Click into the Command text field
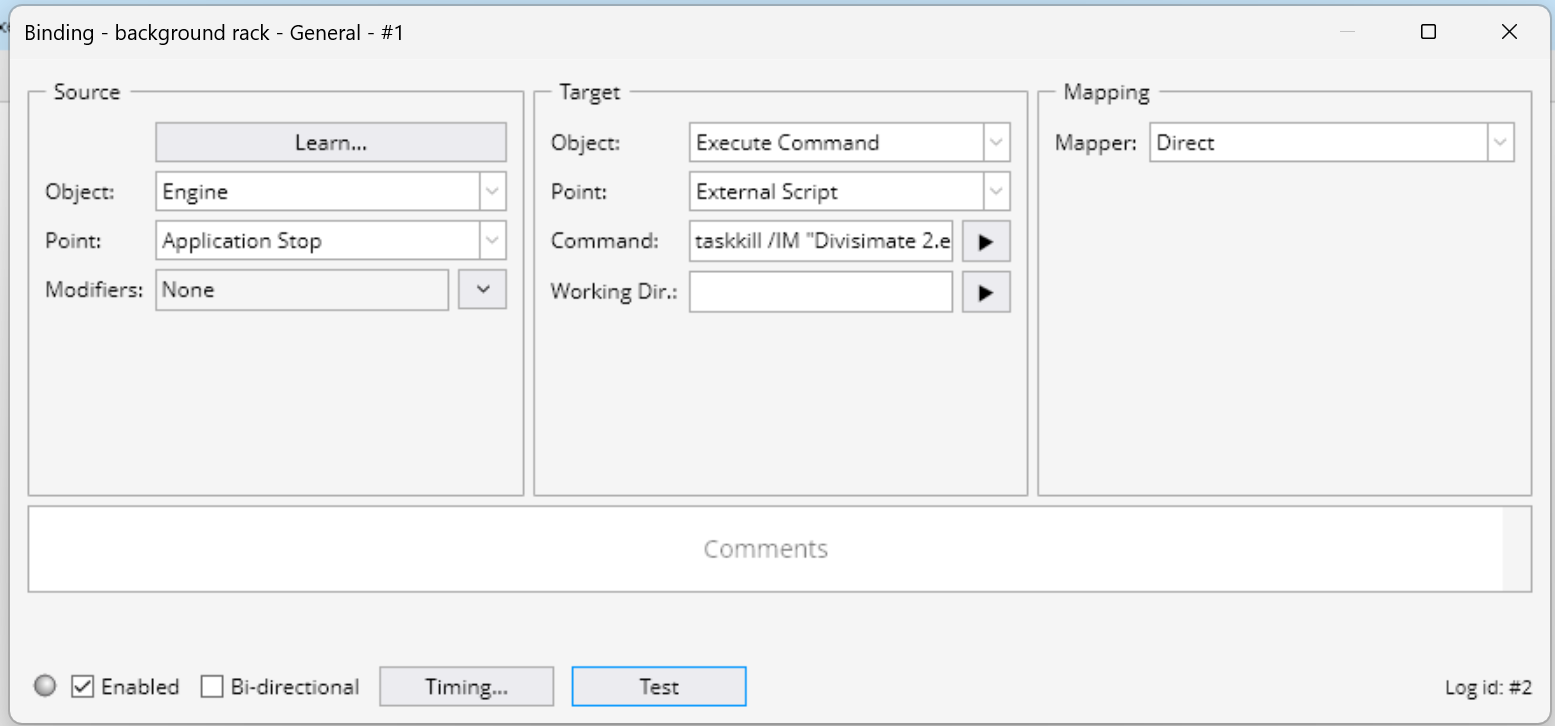Viewport: 1555px width, 726px height. tap(820, 241)
